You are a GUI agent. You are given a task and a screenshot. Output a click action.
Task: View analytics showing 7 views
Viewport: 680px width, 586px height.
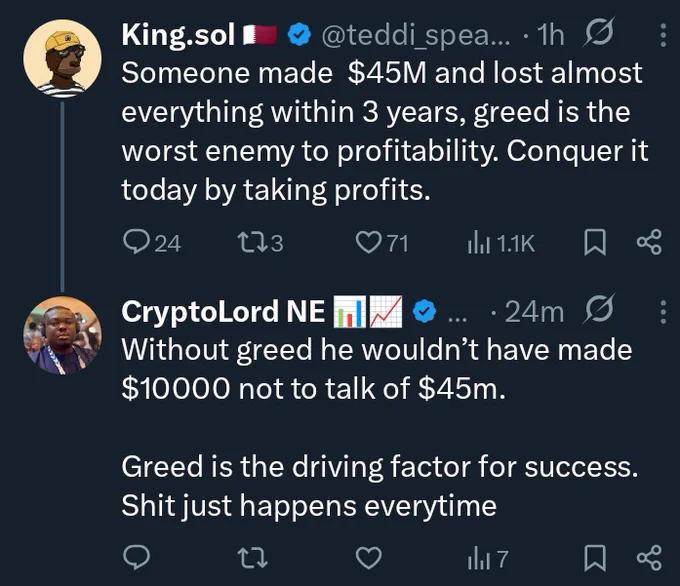pos(487,559)
